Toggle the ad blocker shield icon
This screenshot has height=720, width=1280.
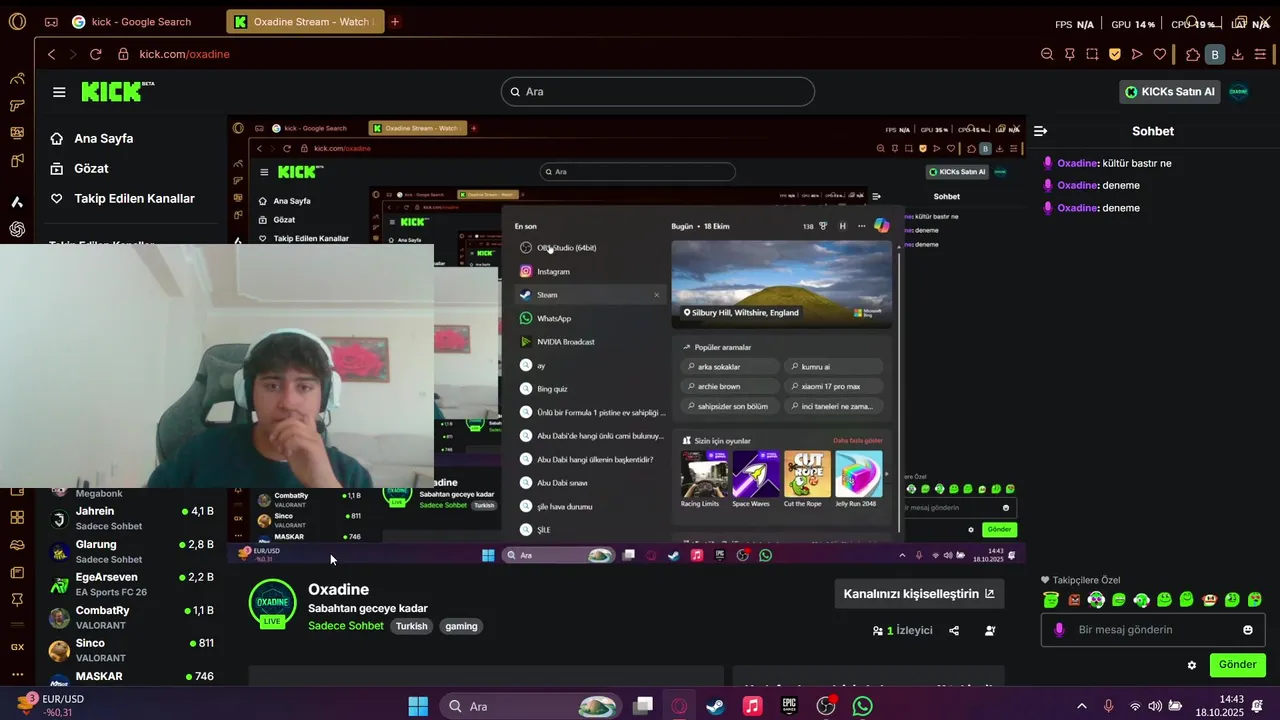click(1115, 54)
